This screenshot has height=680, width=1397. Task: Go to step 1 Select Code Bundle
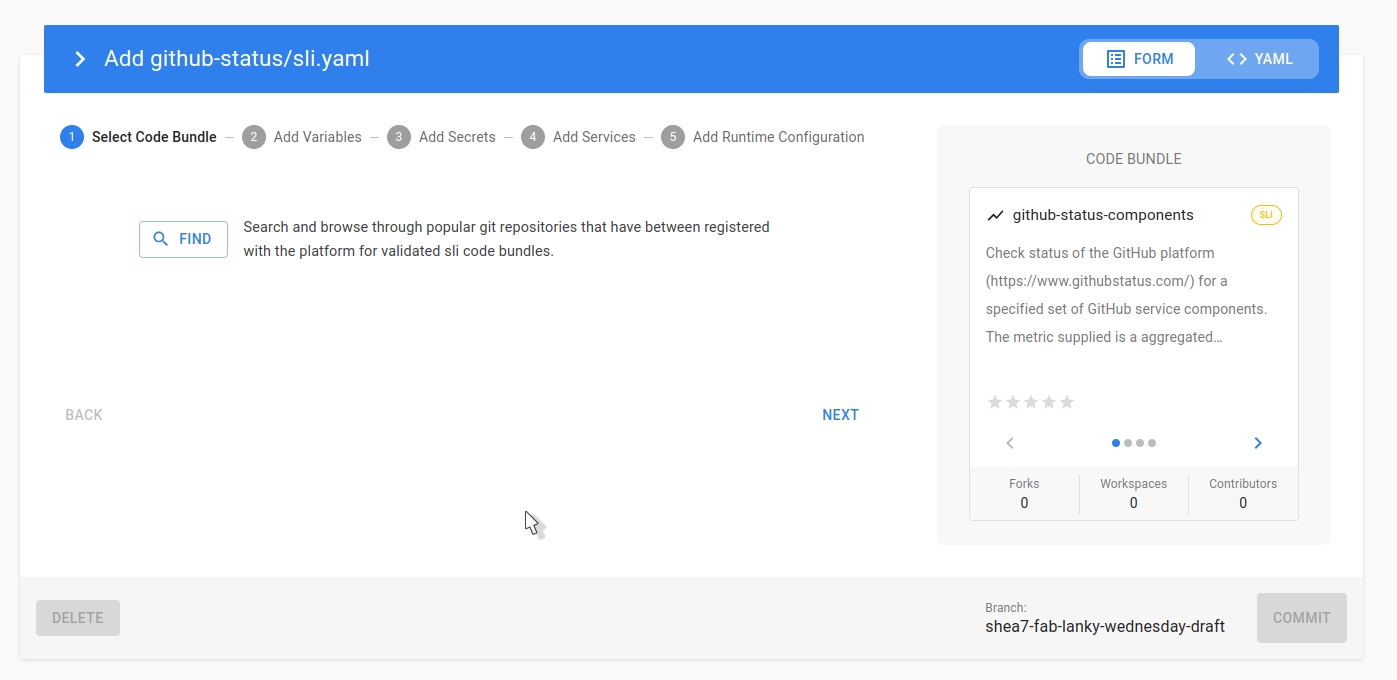click(x=139, y=137)
